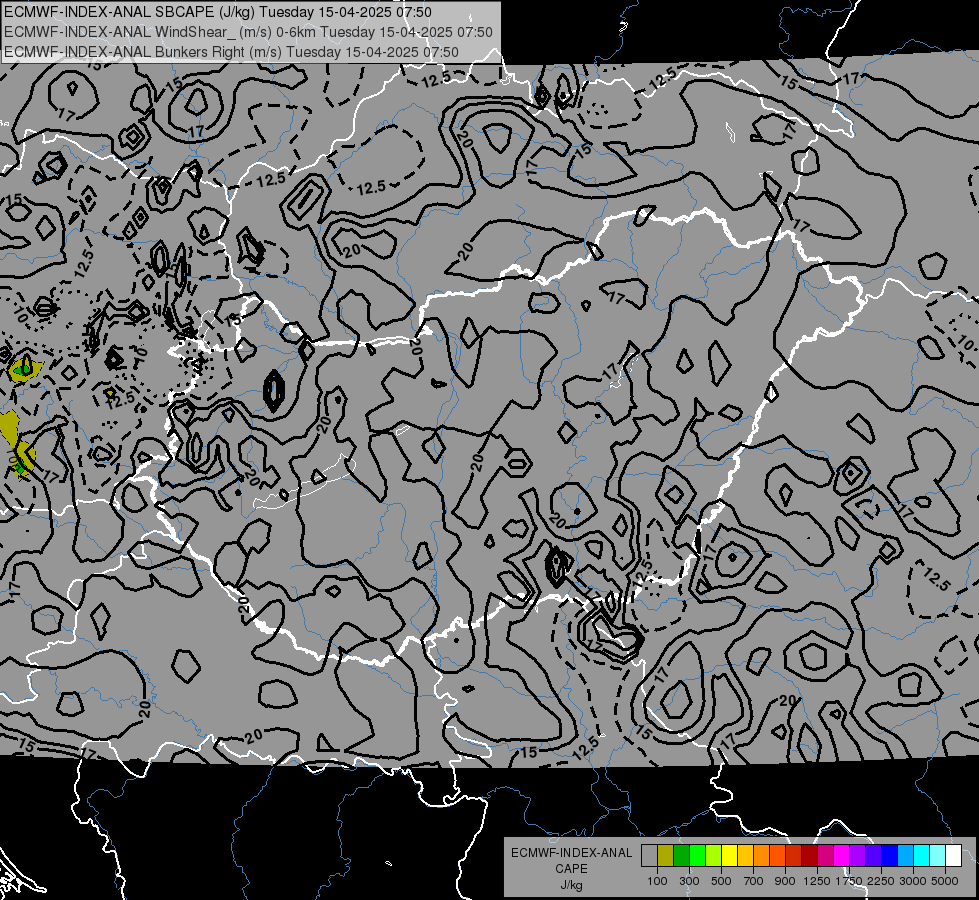The height and width of the screenshot is (900, 979).
Task: Select the pale cyan legend swatch
Action: coord(938,856)
